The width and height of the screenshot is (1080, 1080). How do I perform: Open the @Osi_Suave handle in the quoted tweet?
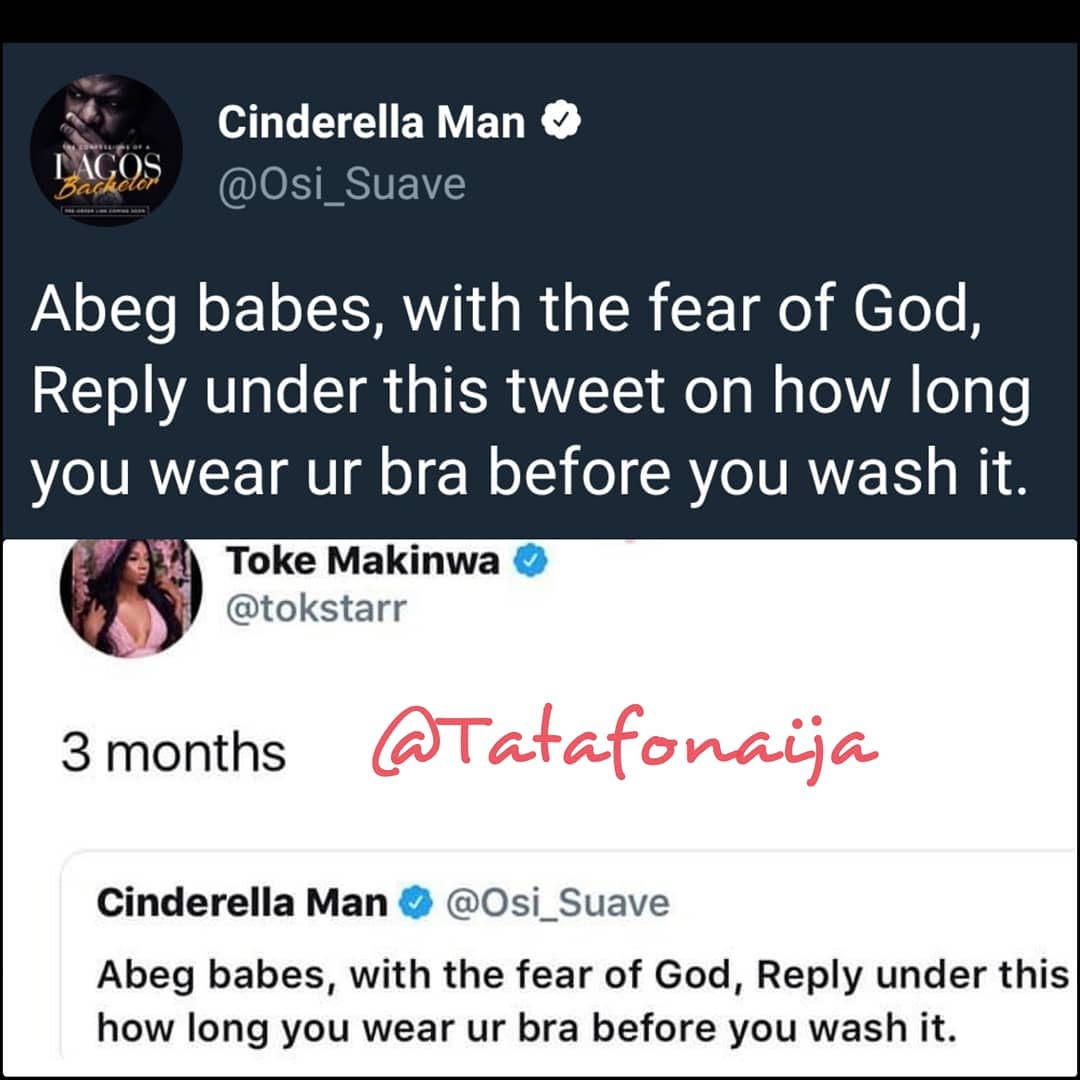coord(556,904)
